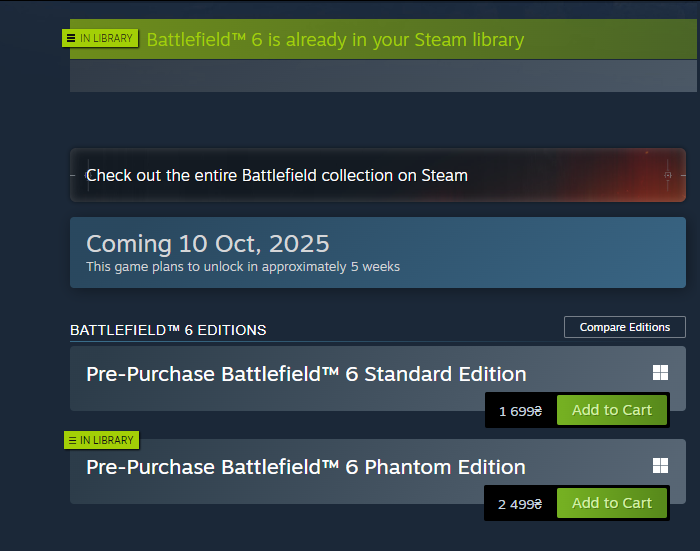Click the crosshair icon on the collection banner's right
Viewport: 700px width, 551px height.
pyautogui.click(x=668, y=175)
